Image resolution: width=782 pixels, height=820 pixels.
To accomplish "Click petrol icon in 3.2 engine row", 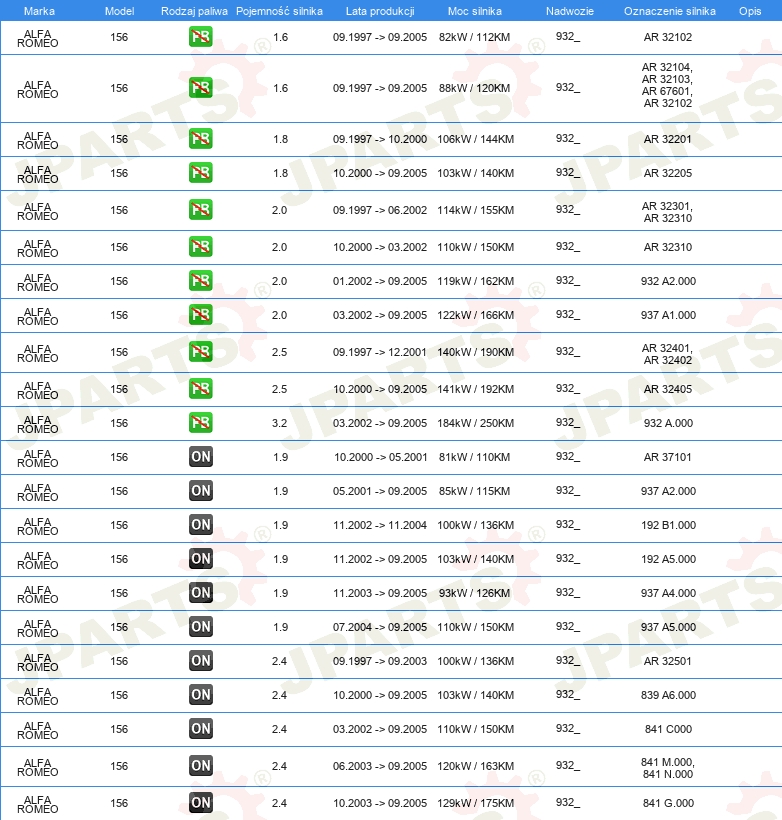I will pyautogui.click(x=201, y=423).
